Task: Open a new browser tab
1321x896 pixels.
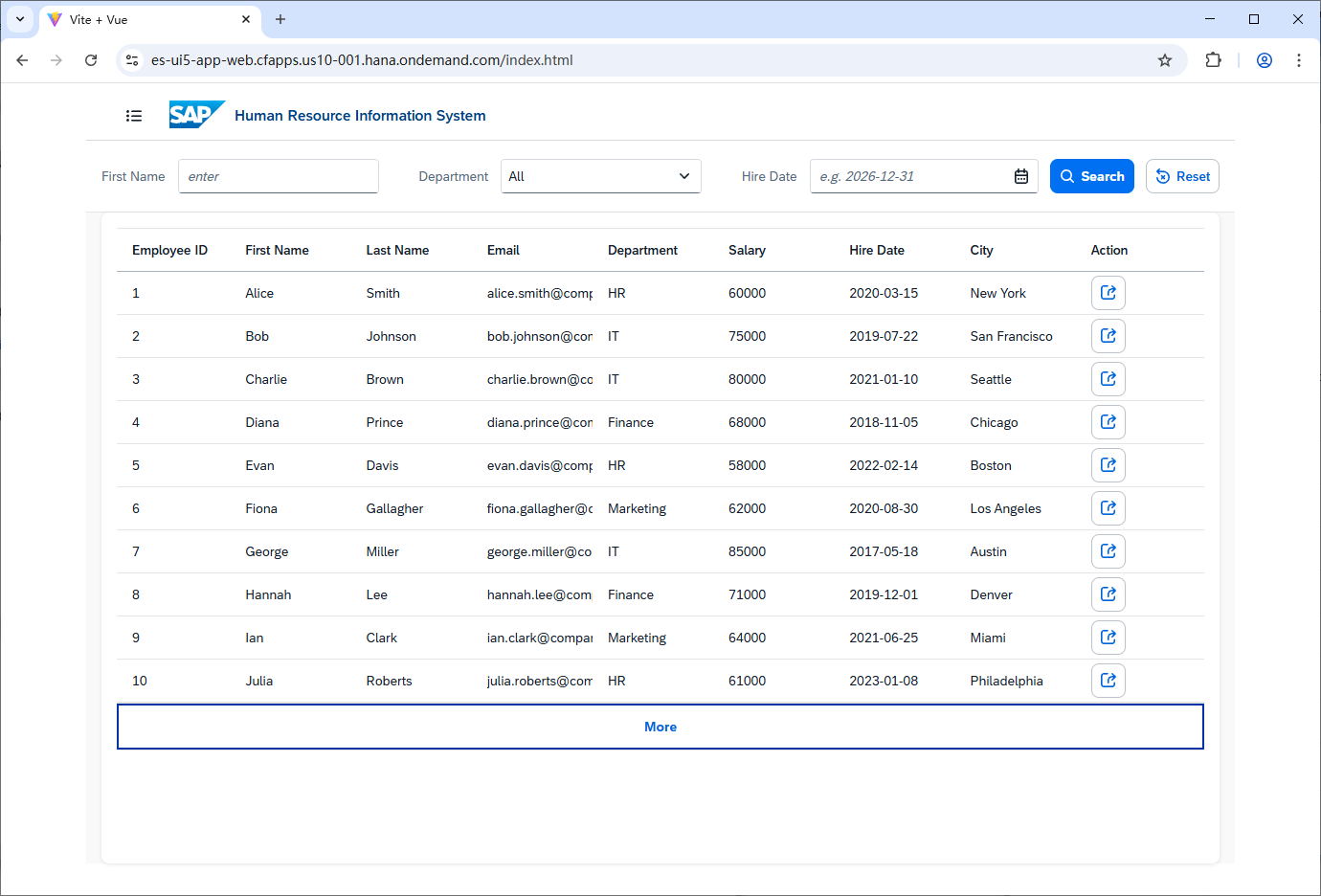Action: tap(280, 19)
